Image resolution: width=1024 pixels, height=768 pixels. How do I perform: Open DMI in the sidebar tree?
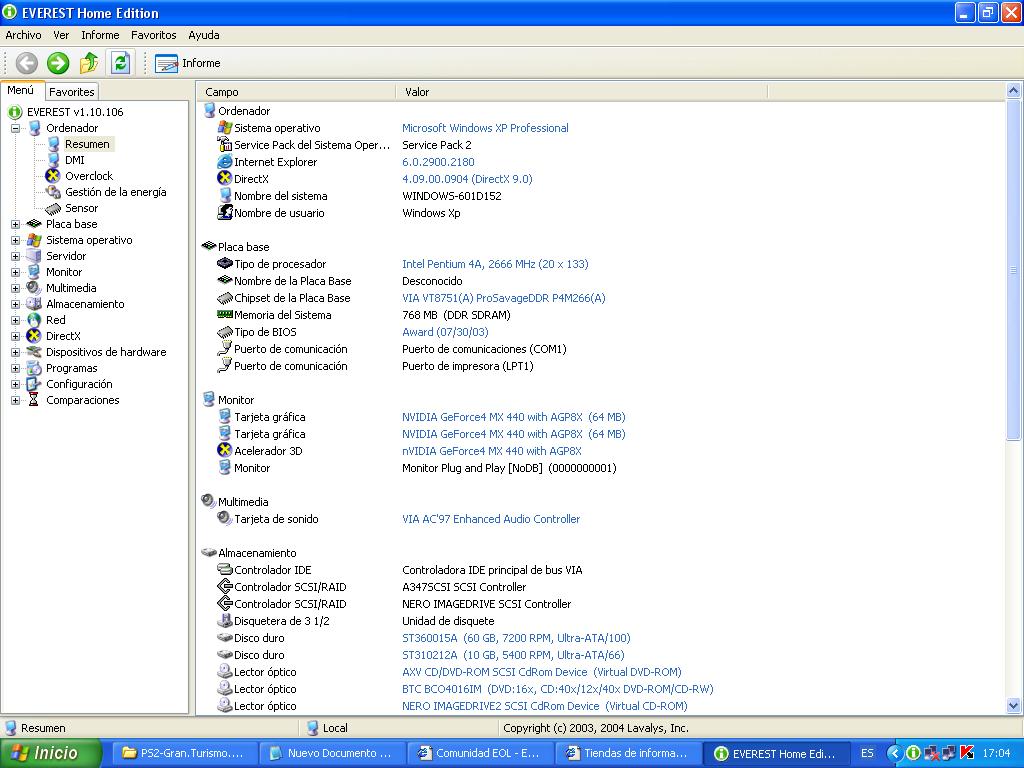pos(74,160)
